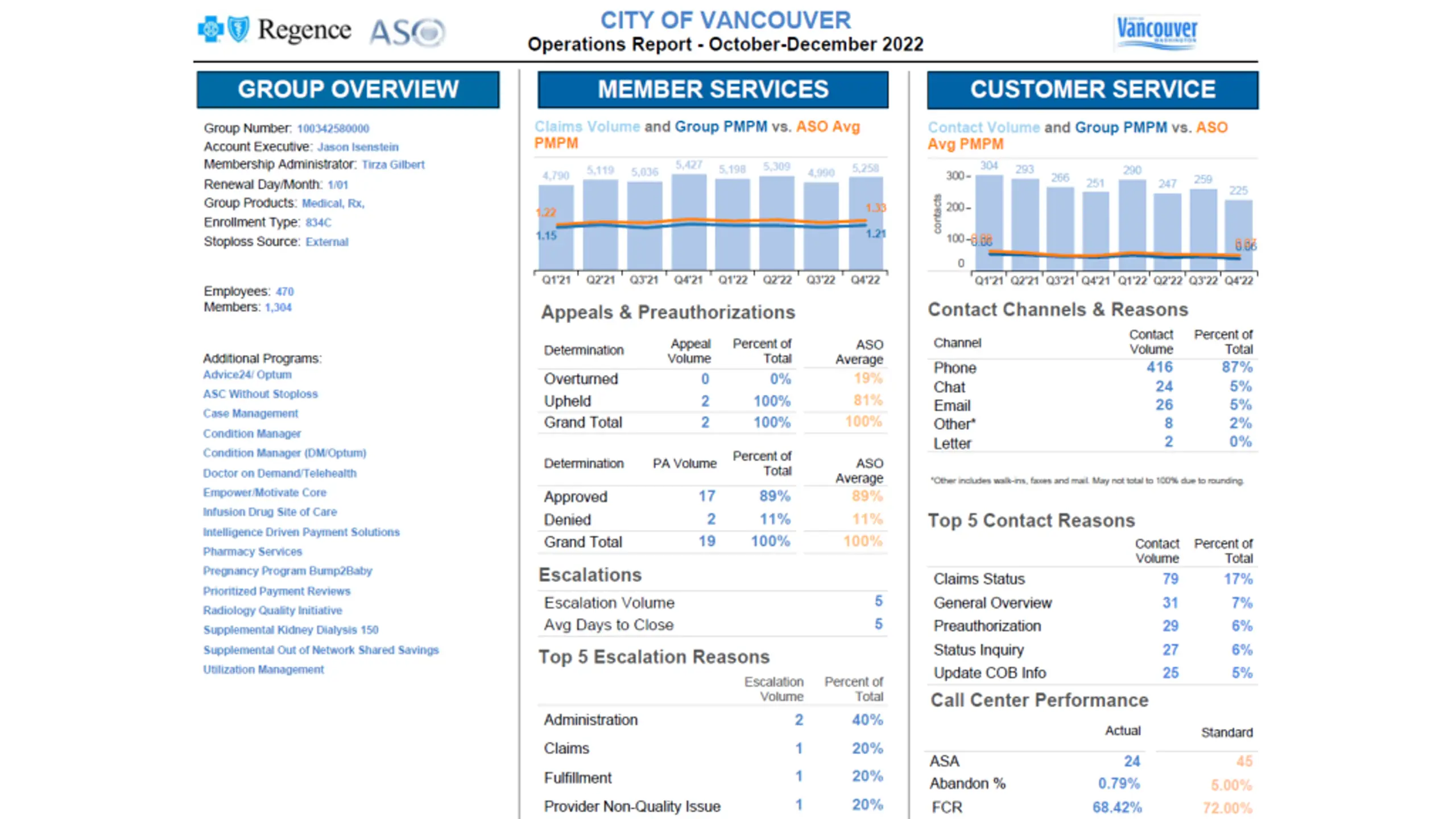This screenshot has width=1456, height=819.
Task: Click the Blue Cross logo icon
Action: tap(210, 29)
